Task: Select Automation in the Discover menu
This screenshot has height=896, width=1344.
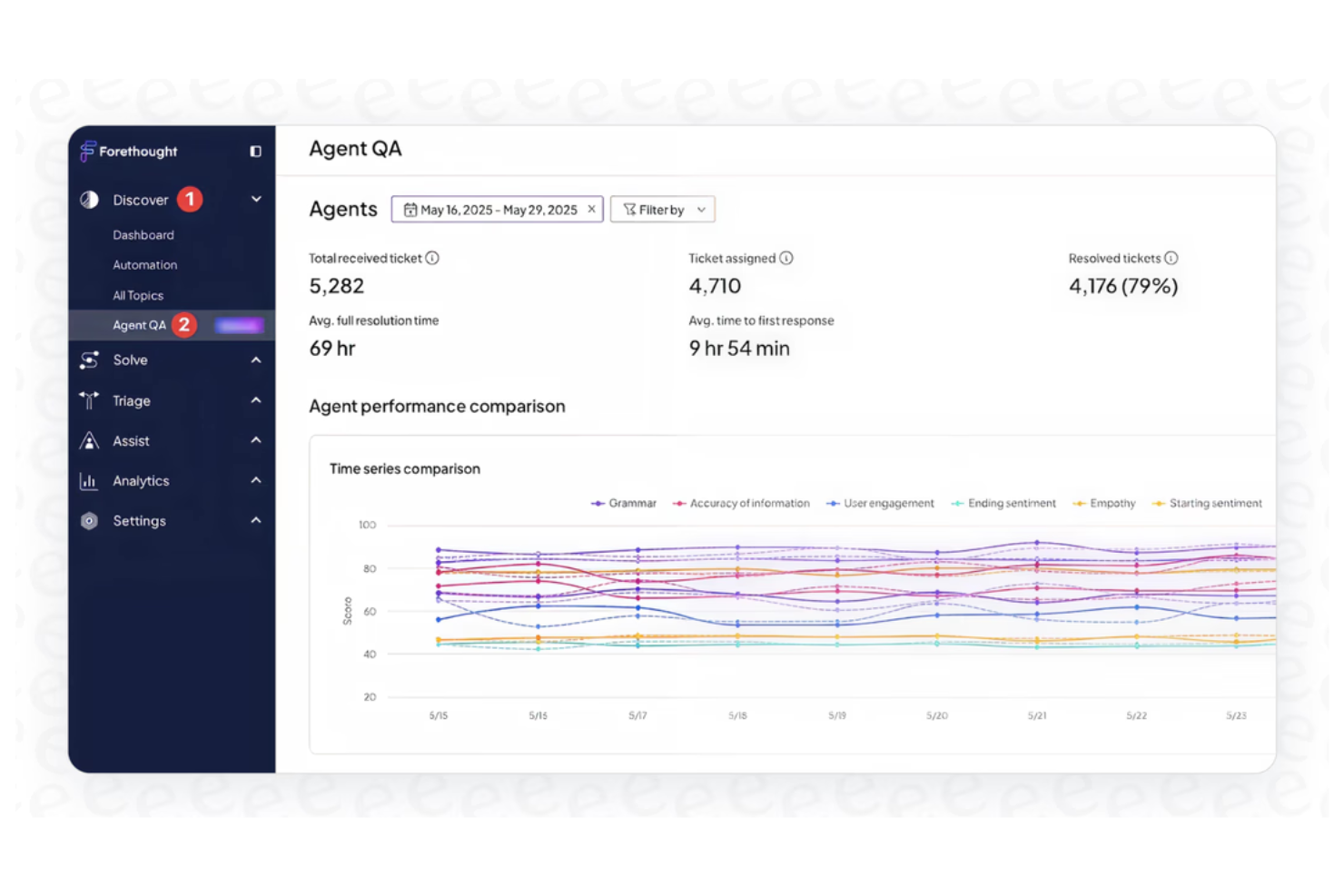Action: point(144,264)
